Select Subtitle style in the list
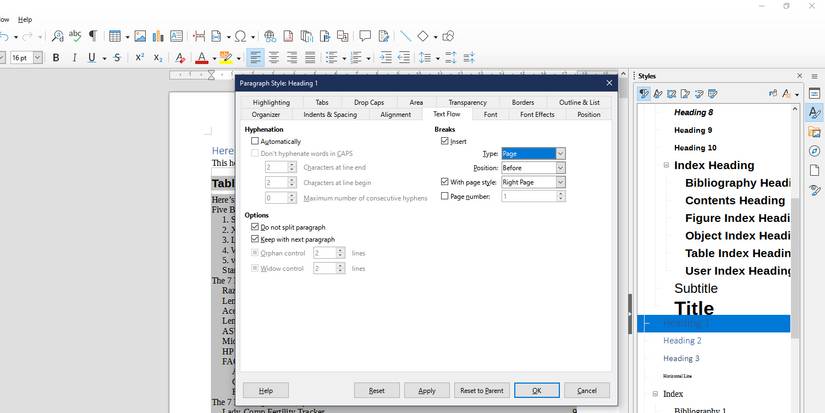825x413 pixels. coord(696,288)
